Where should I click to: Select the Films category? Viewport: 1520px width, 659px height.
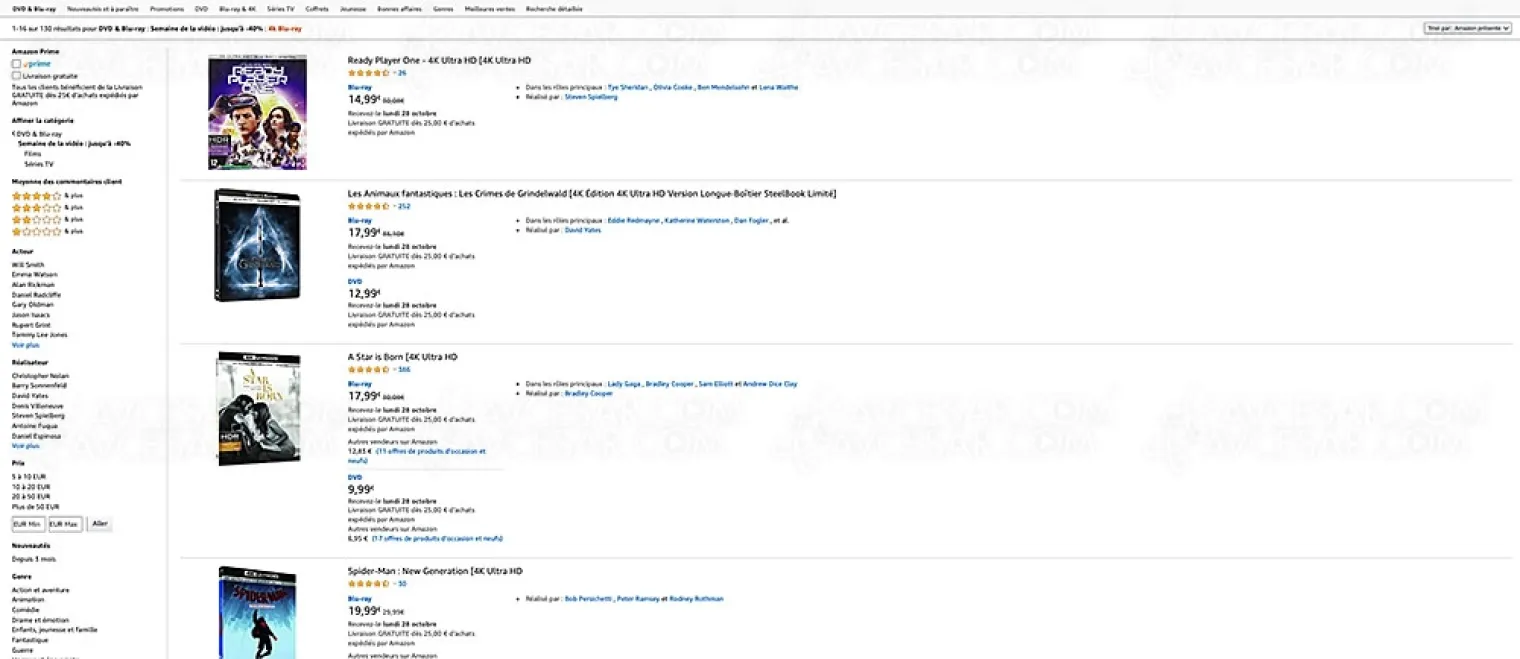tap(32, 154)
